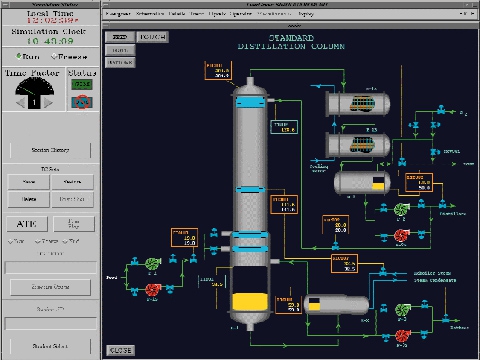Click the TOUCH button

coord(153,37)
